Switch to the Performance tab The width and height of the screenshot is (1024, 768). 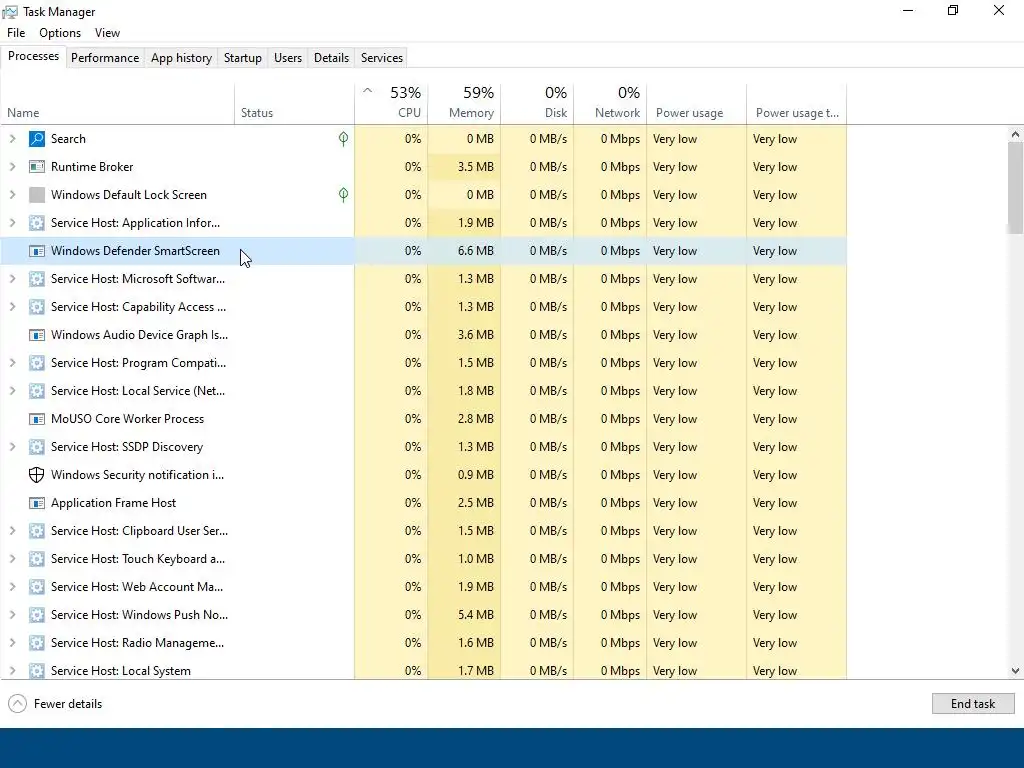(x=105, y=57)
